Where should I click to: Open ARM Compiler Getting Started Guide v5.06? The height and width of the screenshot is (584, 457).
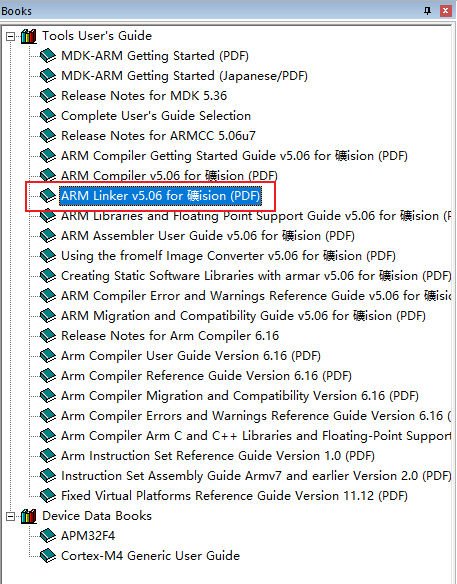tap(234, 156)
